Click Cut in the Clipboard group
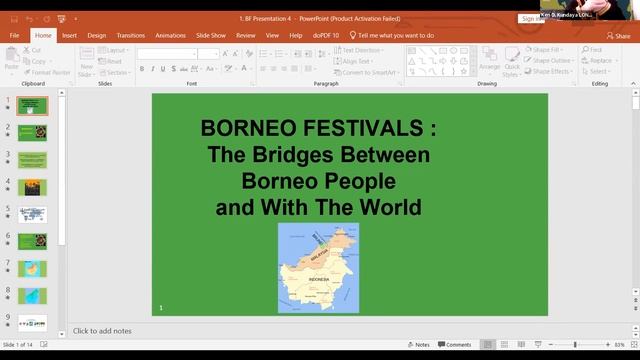 [32, 50]
